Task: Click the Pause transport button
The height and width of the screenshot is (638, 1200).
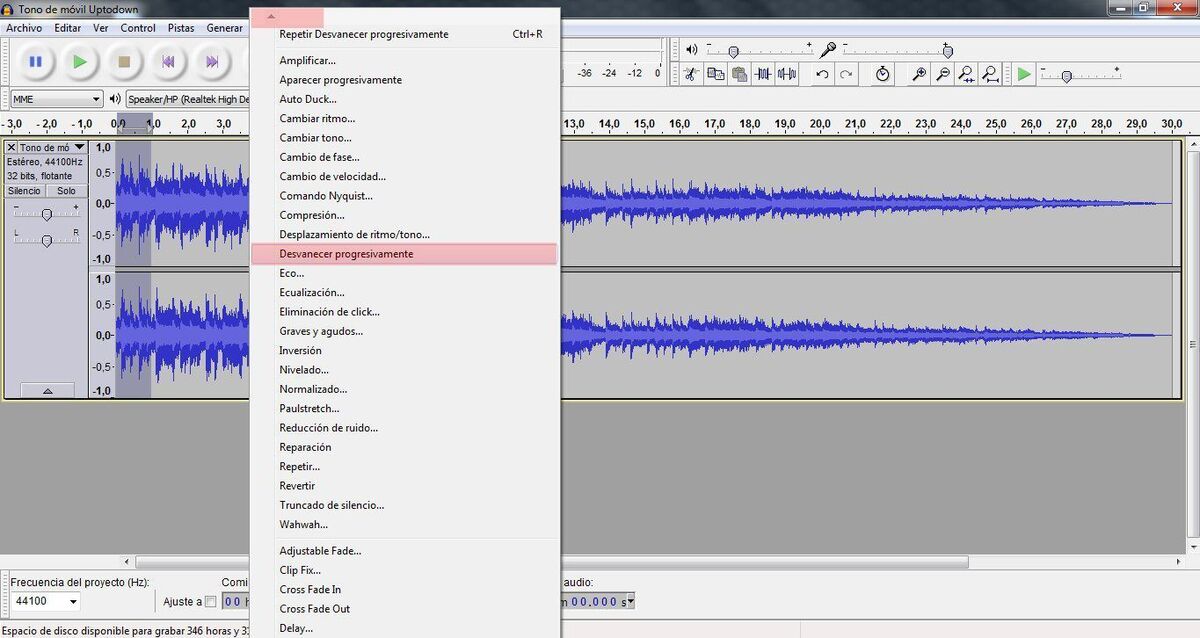Action: 36,62
